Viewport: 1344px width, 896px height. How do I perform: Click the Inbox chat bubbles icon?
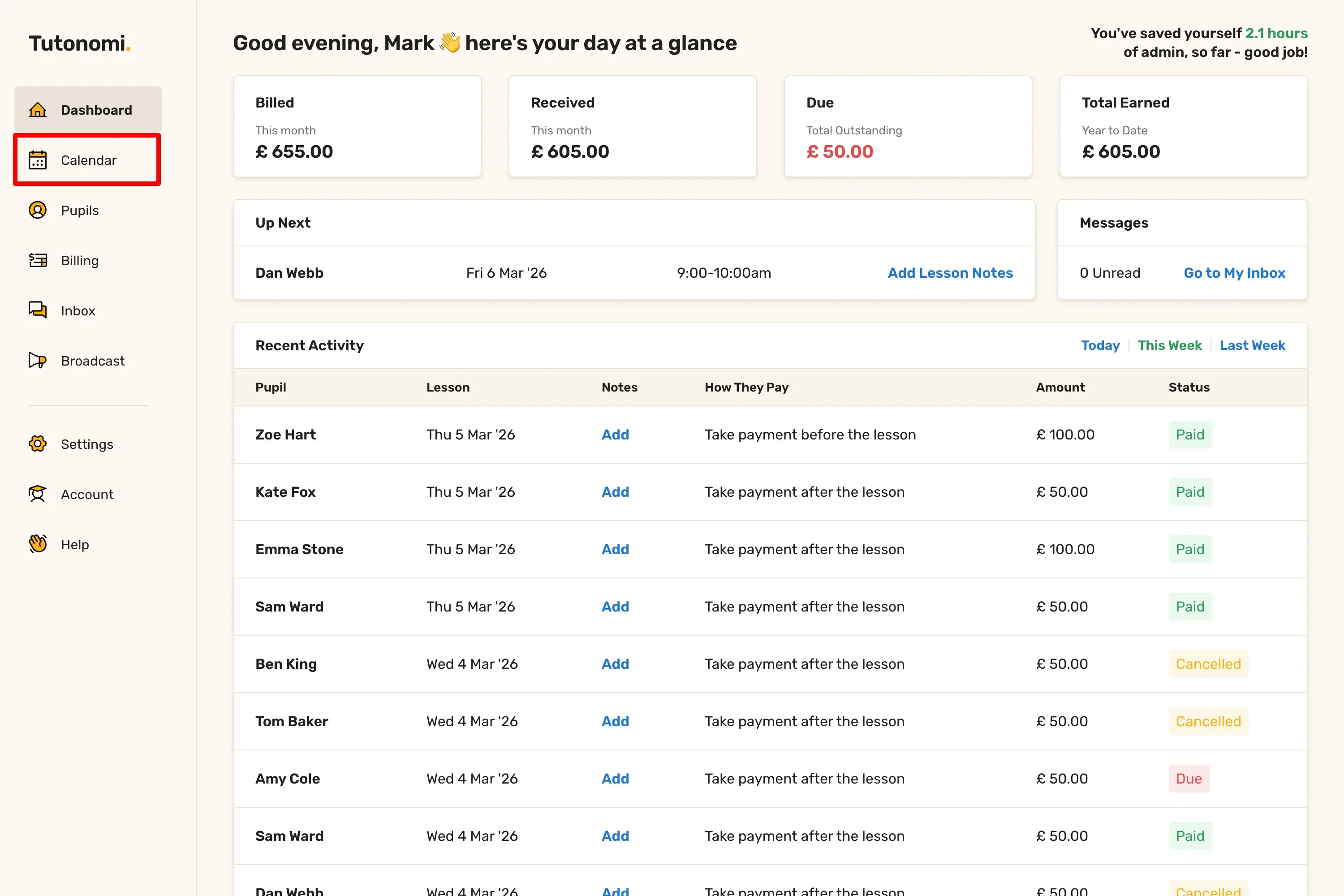[38, 310]
